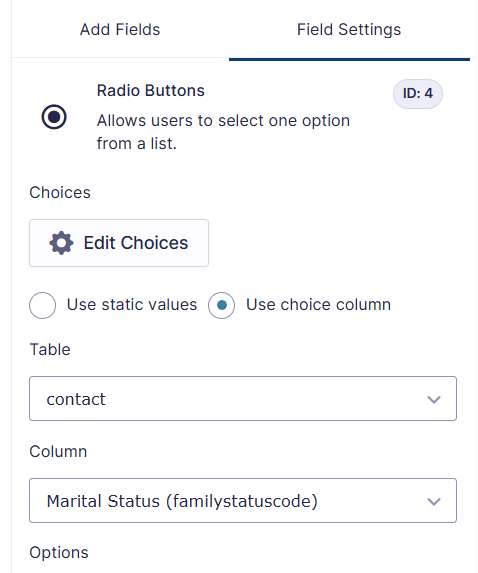Click the Radio Buttons field type icon
The image size is (478, 573).
tap(54, 117)
